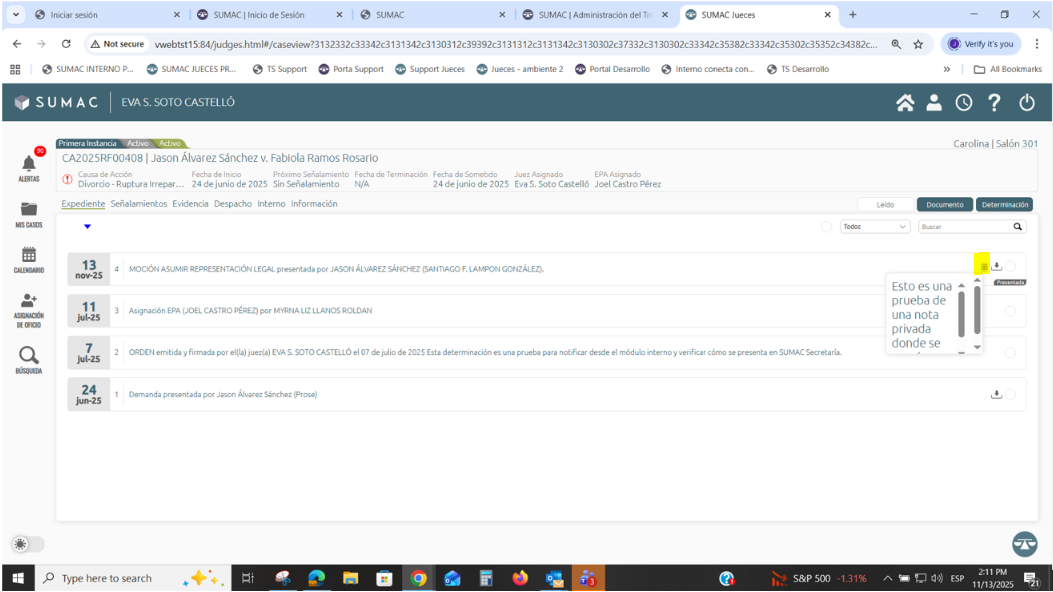Select the circle checkbox beside Todos filter

point(826,227)
